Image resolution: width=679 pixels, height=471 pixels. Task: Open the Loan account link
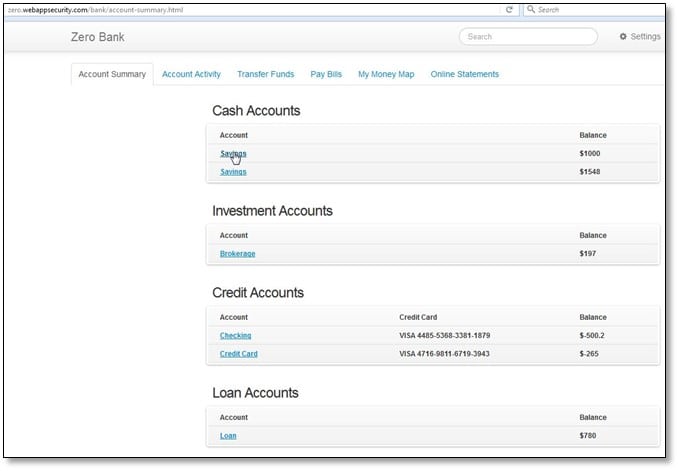tap(228, 436)
